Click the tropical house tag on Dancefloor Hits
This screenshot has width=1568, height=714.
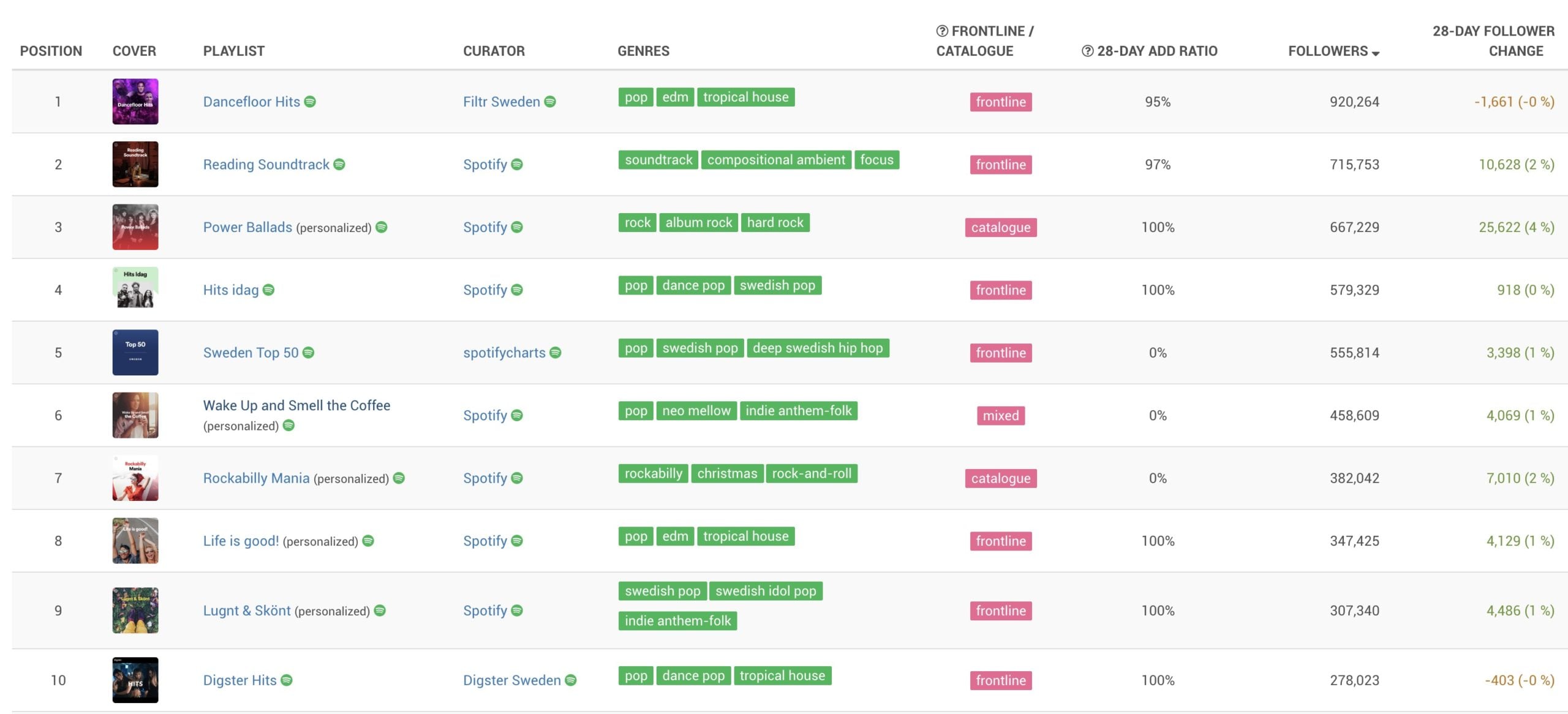[745, 97]
